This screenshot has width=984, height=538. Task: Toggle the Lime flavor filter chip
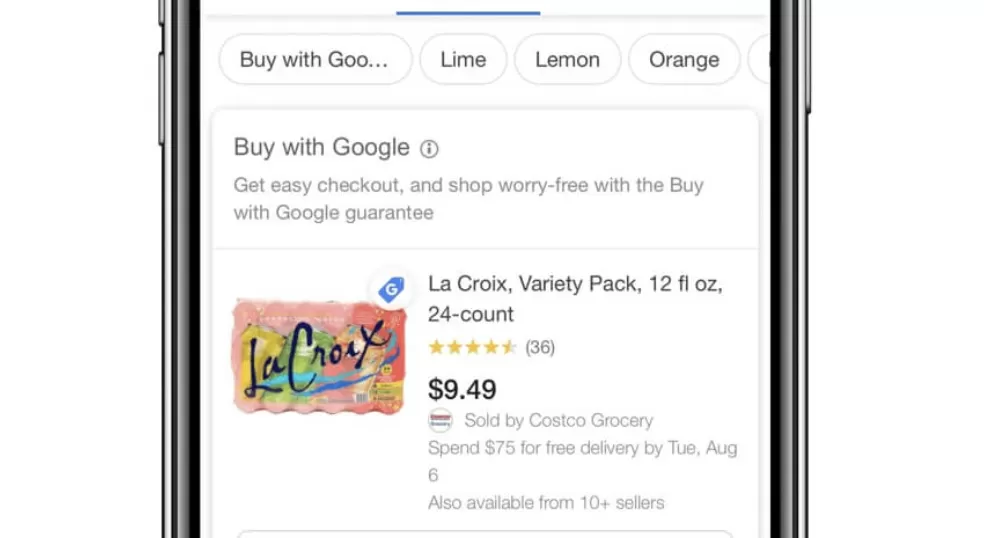463,60
